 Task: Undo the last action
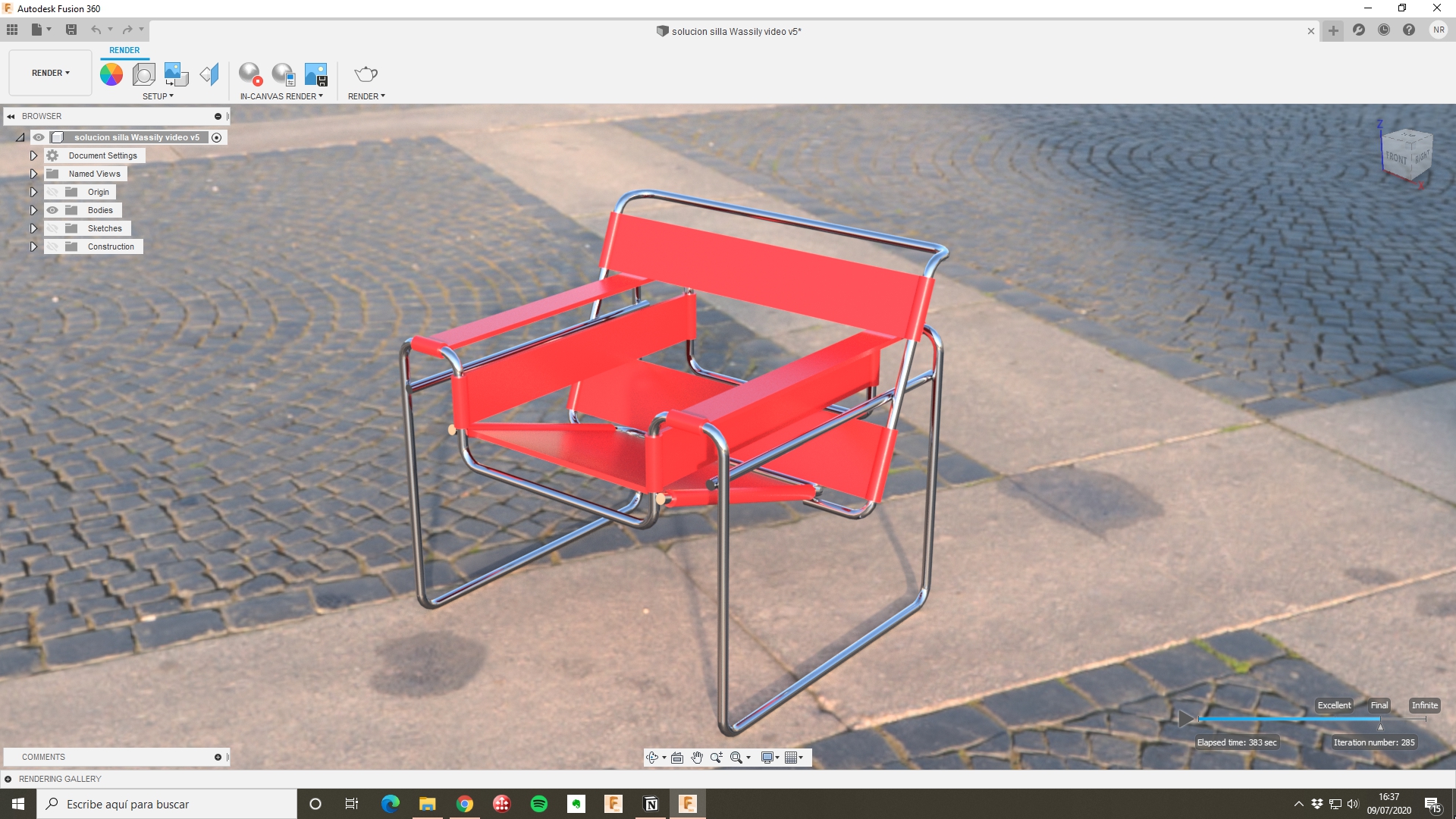(96, 30)
